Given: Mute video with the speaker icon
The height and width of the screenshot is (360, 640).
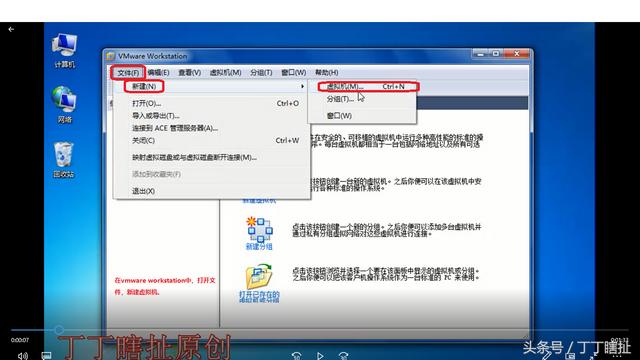Looking at the screenshot, I should click(23, 356).
